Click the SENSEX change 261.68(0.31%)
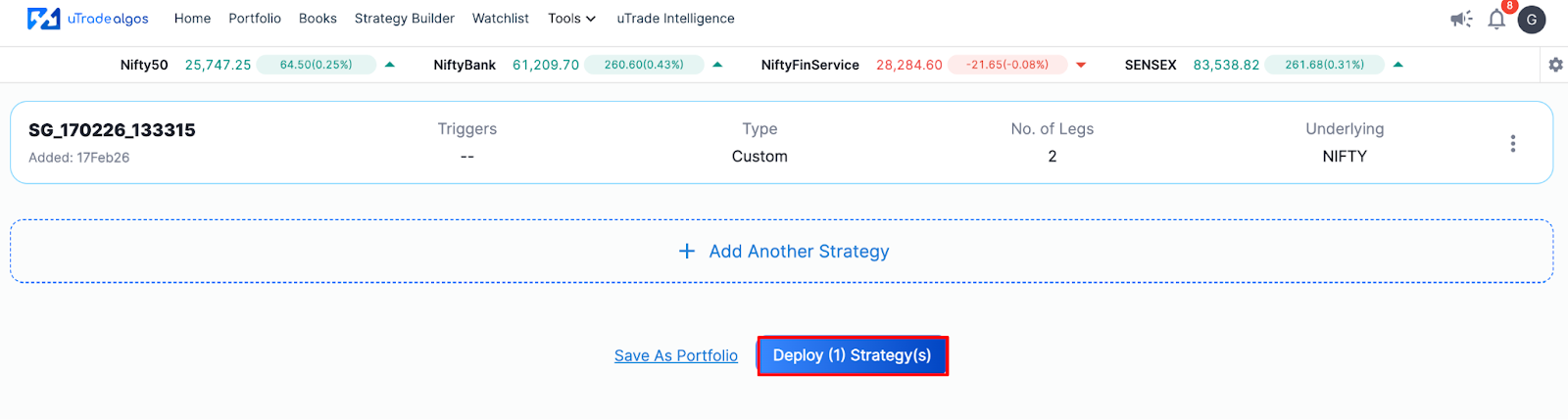Screen dimensions: 1568x420 1324,65
